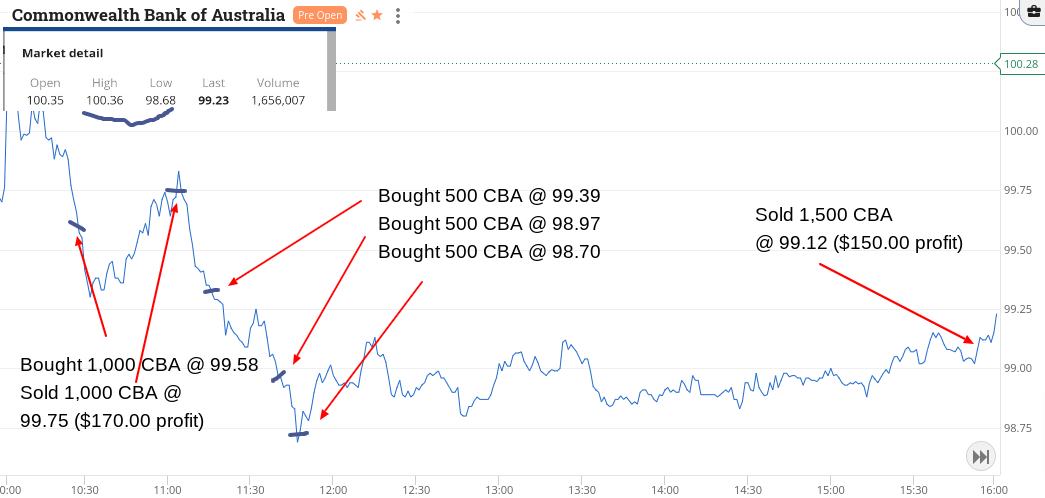Click the Market detail heading
Screen dimensions: 1045x498
click(x=63, y=53)
